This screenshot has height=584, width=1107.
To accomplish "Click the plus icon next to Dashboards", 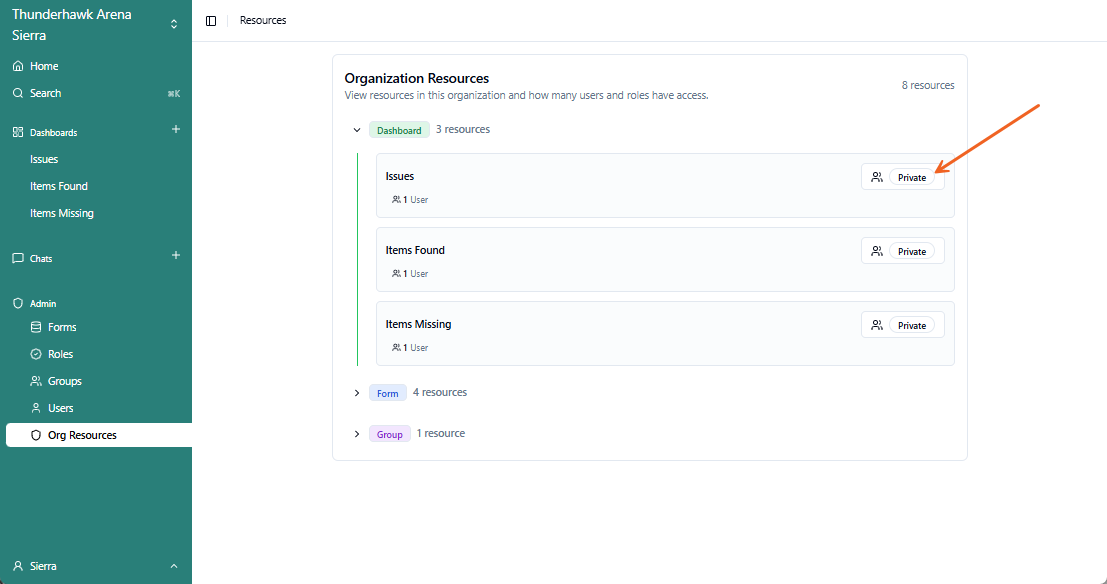I will tap(176, 129).
